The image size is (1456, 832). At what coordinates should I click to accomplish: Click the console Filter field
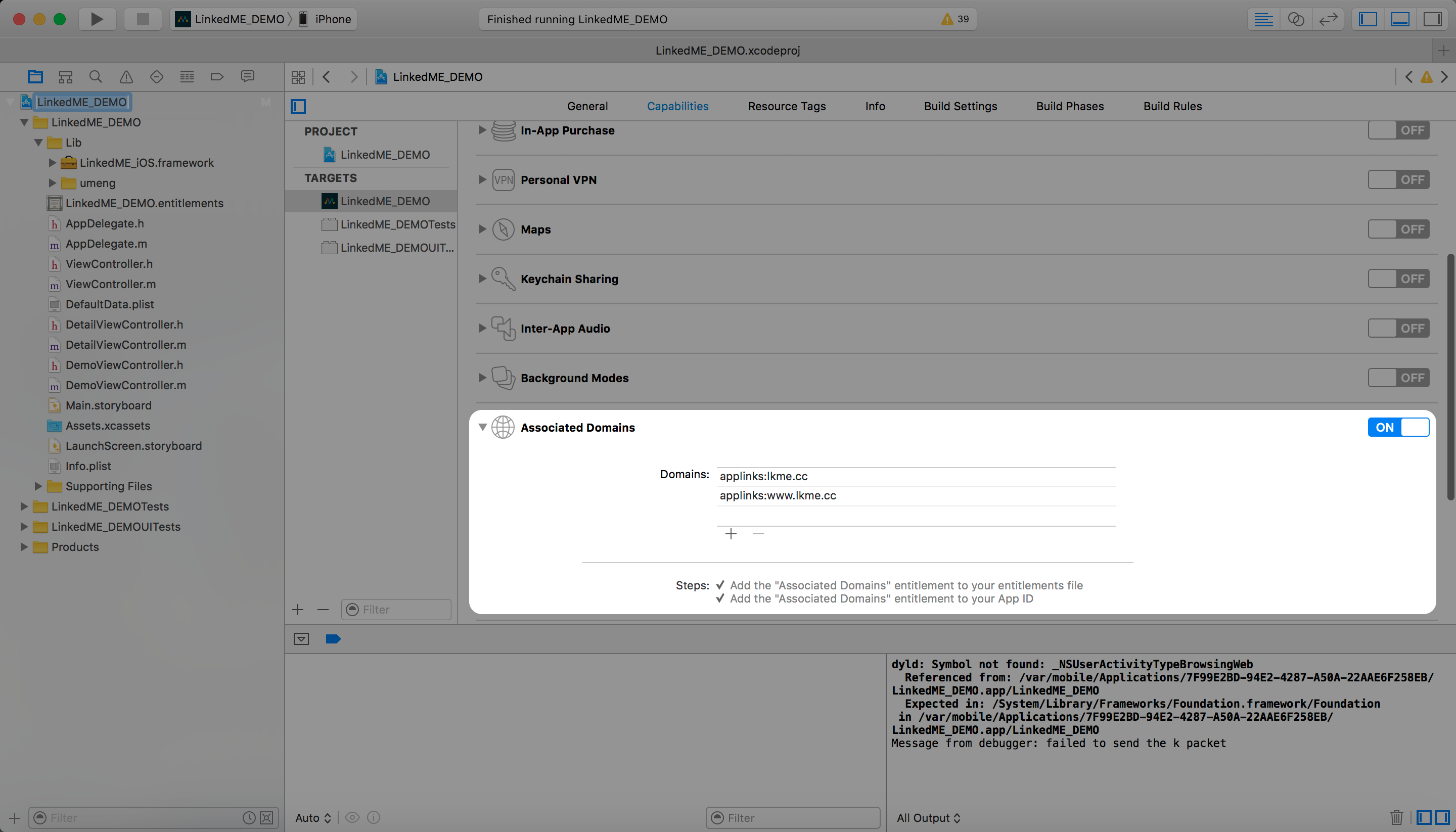pyautogui.click(x=793, y=817)
